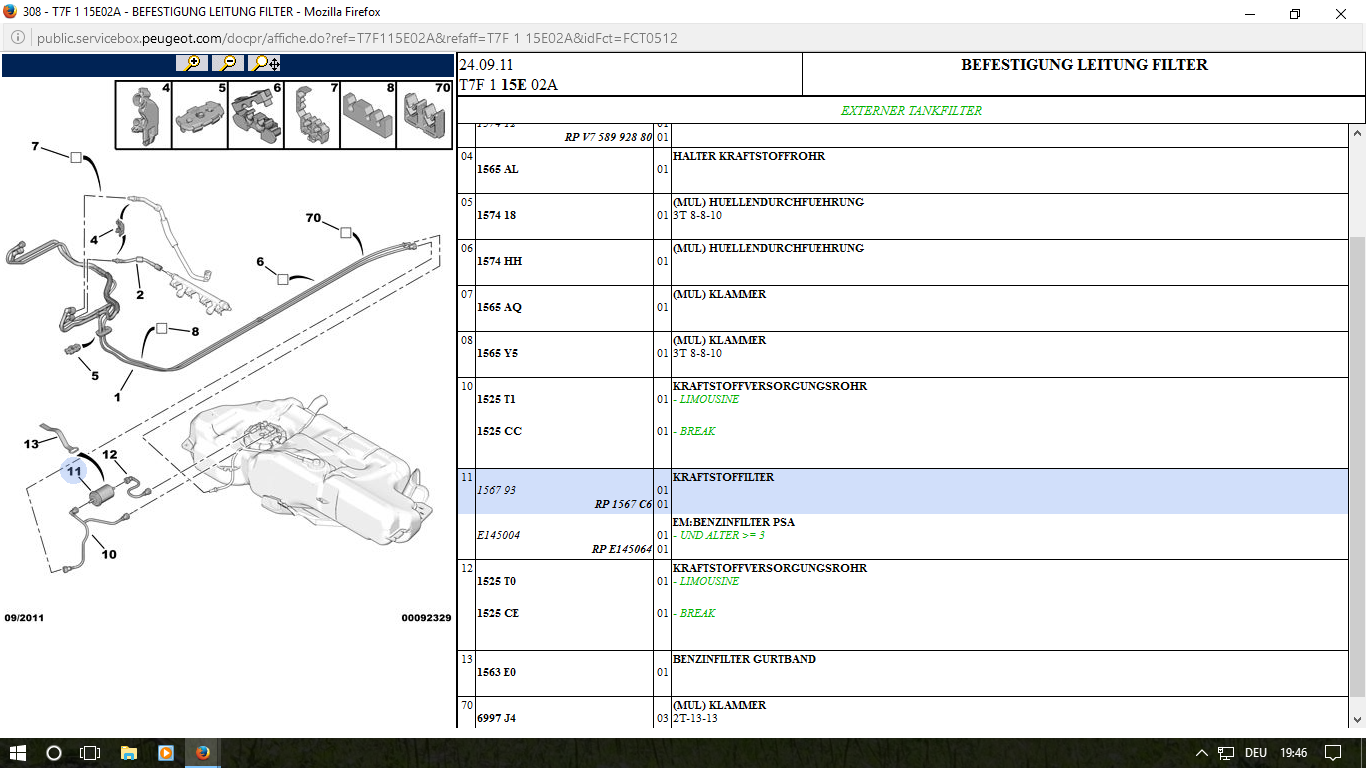1366x768 pixels.
Task: Click the zoom in magnifier icon
Action: tap(192, 63)
